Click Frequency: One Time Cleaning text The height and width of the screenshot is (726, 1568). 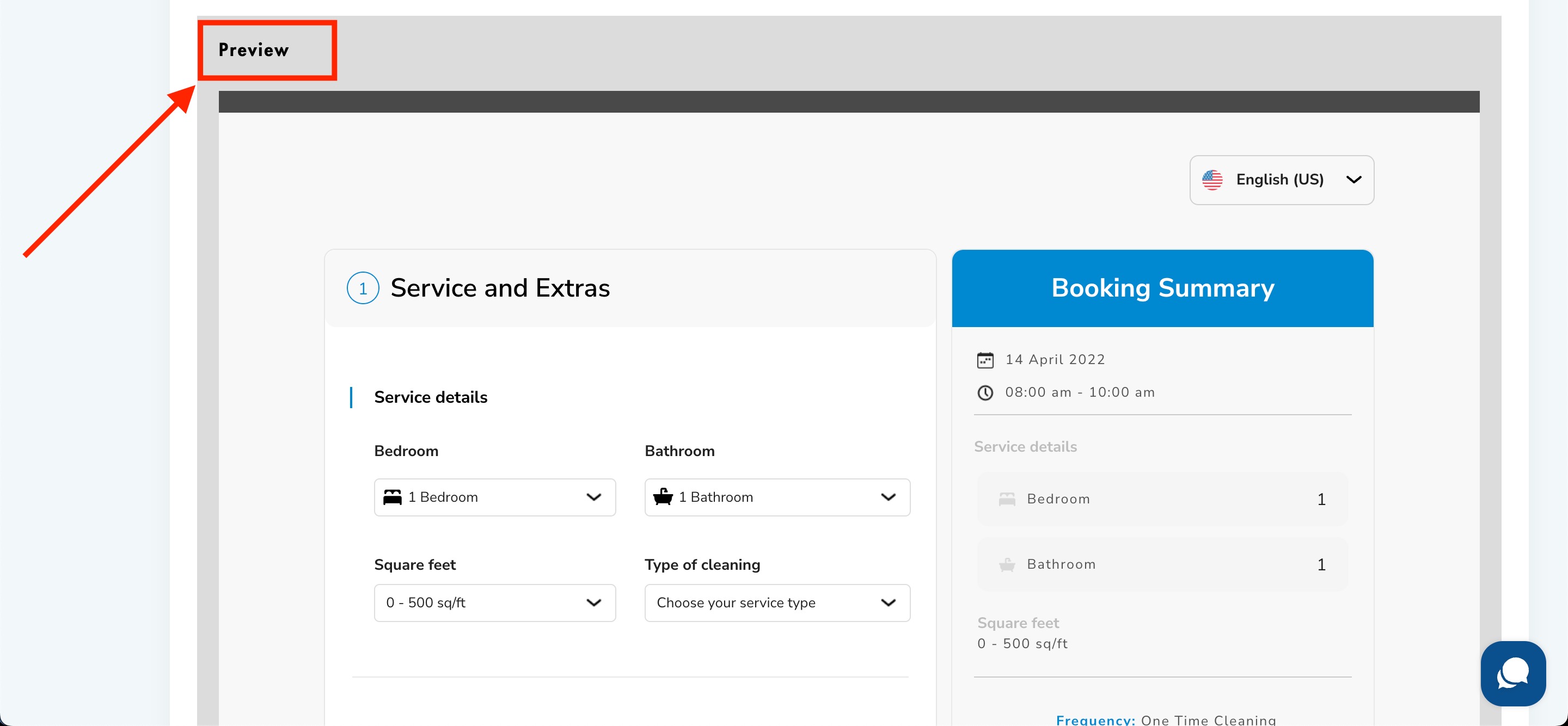(x=1166, y=720)
